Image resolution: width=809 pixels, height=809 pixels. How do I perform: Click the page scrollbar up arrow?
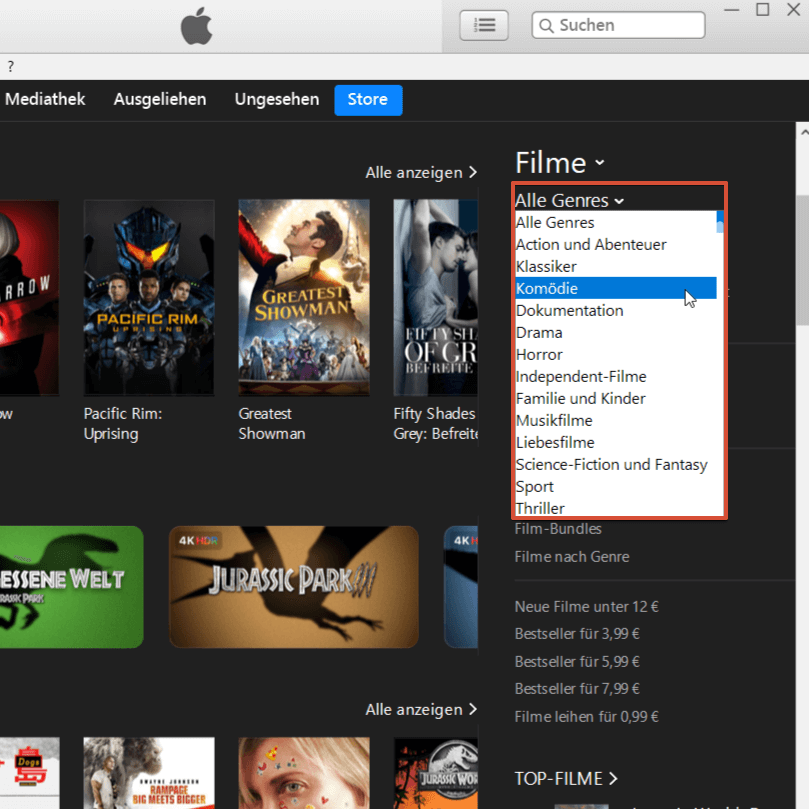click(x=803, y=133)
